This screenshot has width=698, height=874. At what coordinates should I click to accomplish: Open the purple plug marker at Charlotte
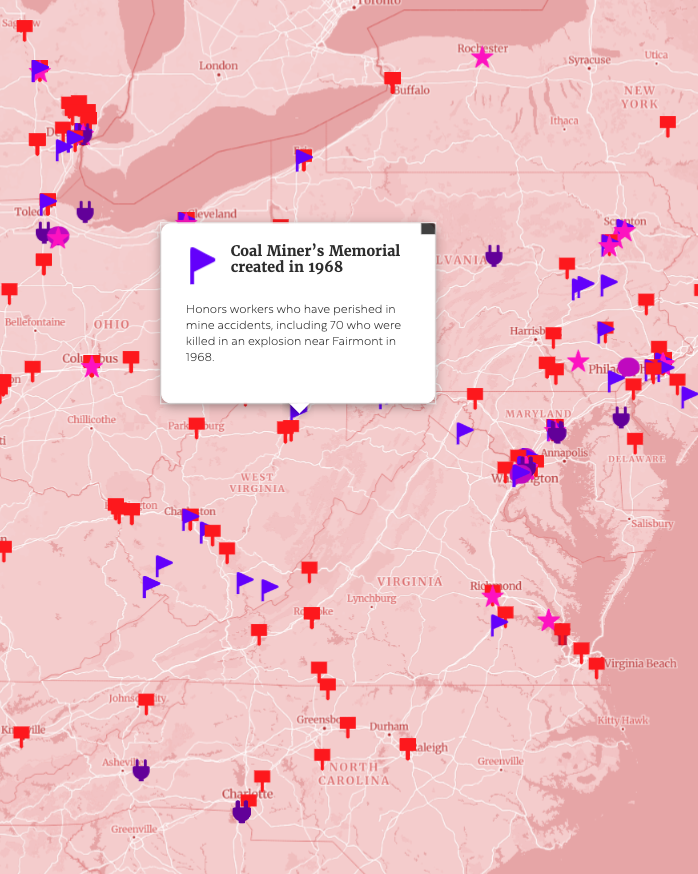coord(241,812)
